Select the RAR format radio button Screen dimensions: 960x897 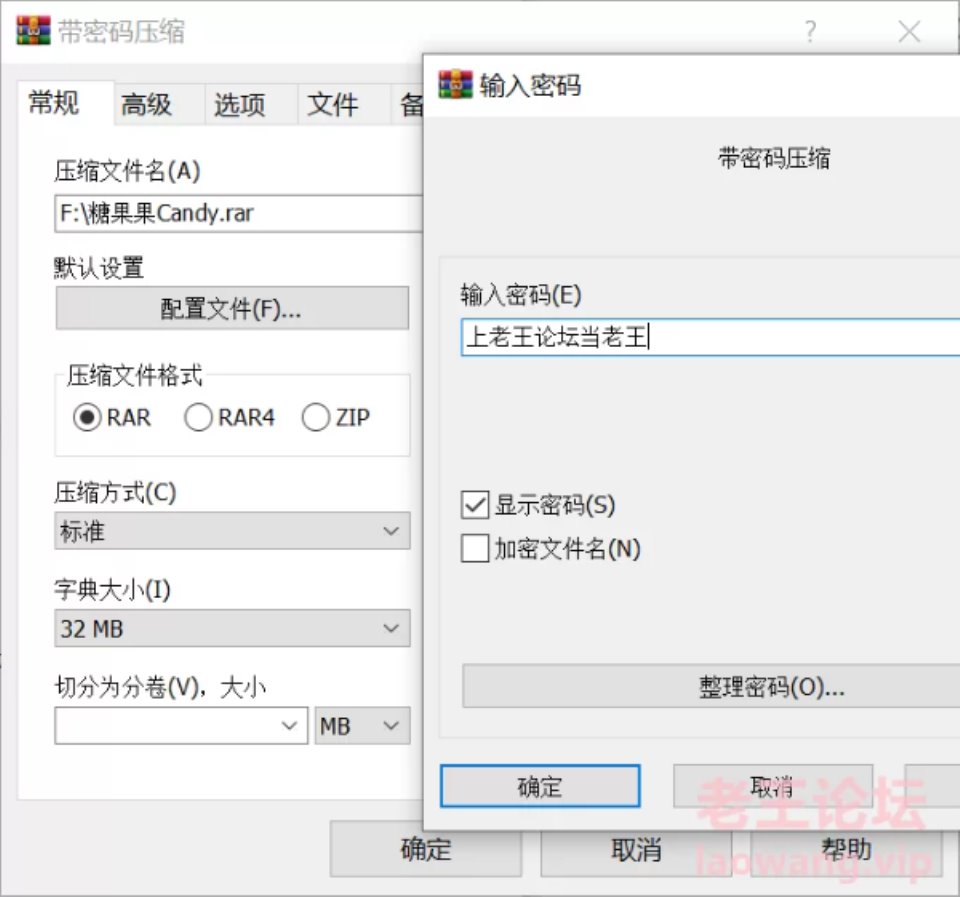(87, 418)
